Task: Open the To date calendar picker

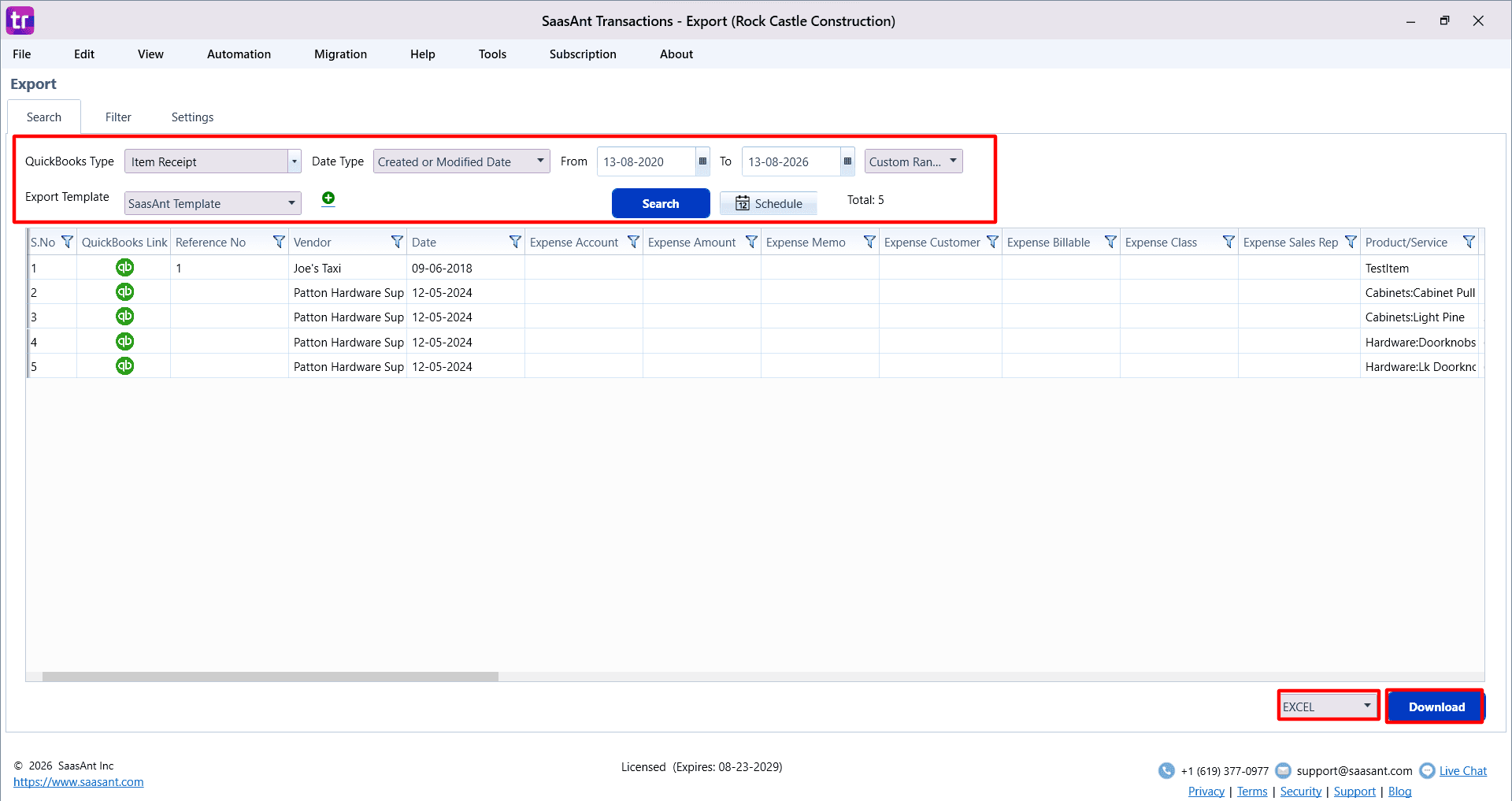Action: [x=847, y=161]
